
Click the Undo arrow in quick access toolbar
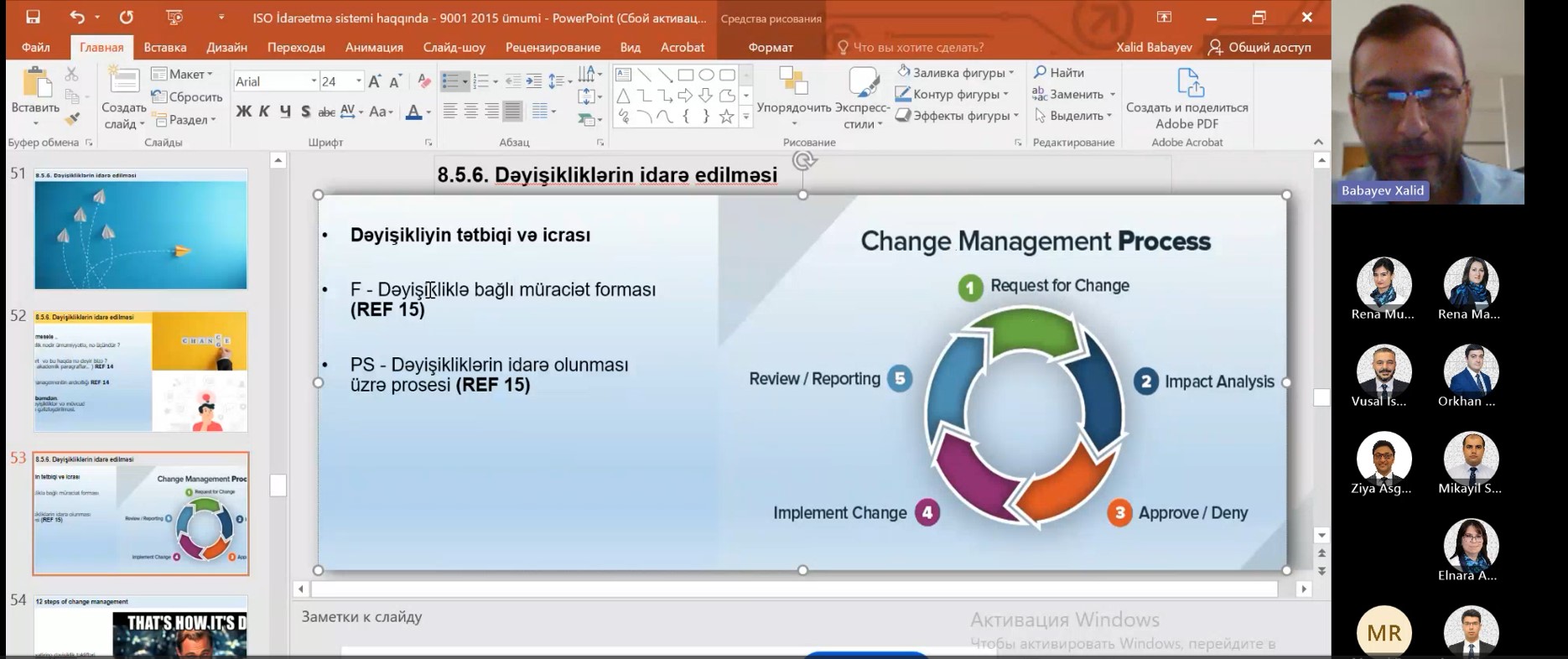(x=77, y=17)
